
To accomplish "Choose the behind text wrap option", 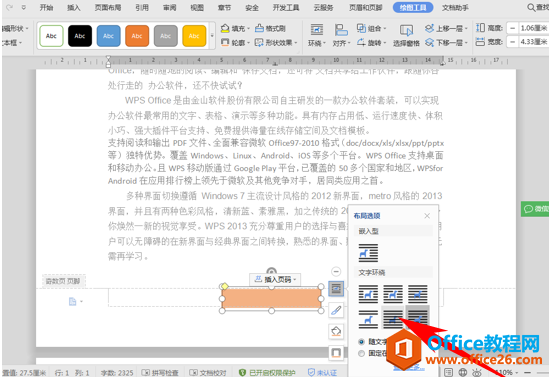I will pyautogui.click(x=392, y=319).
